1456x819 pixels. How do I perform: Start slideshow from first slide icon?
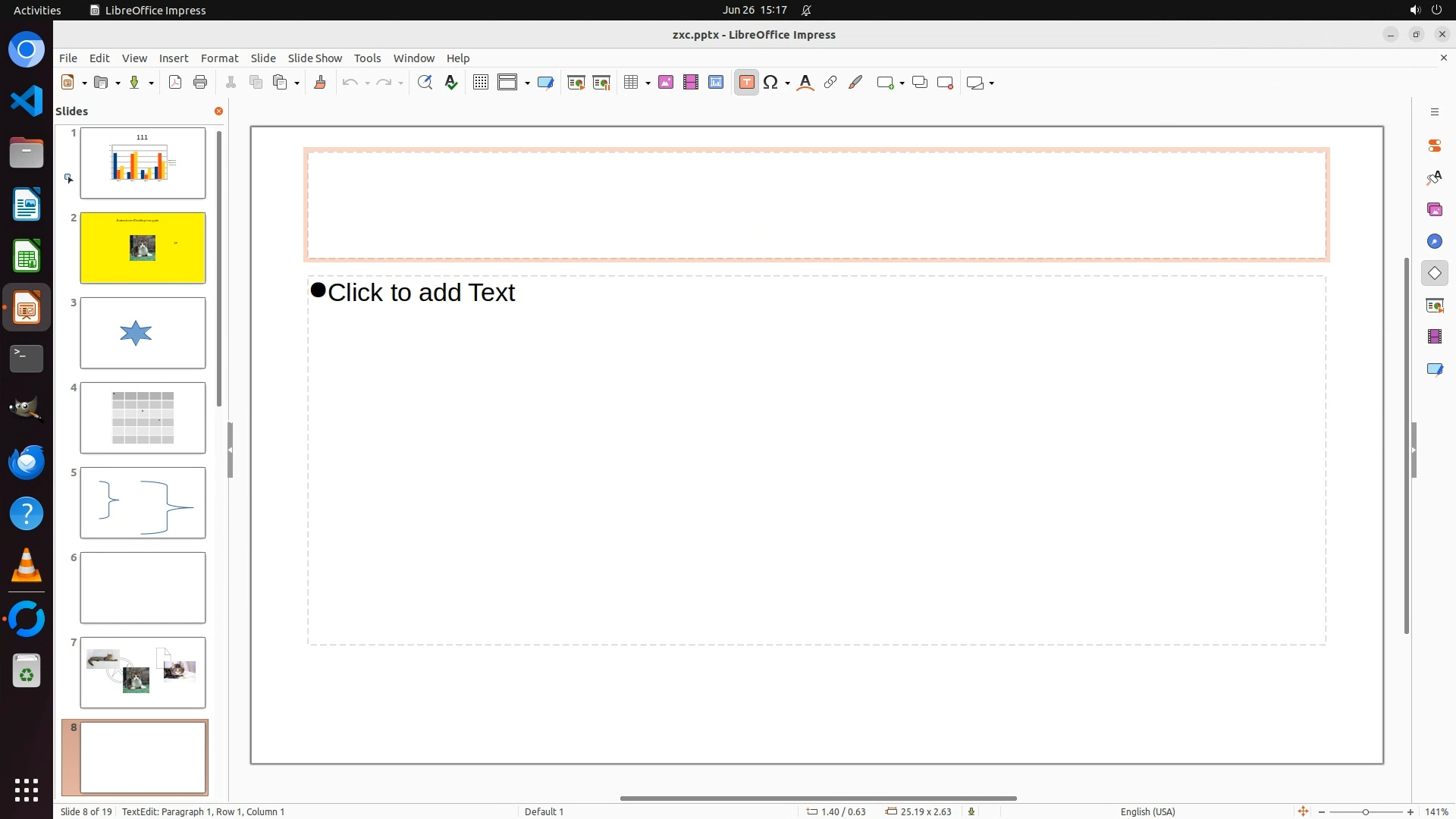click(x=576, y=83)
